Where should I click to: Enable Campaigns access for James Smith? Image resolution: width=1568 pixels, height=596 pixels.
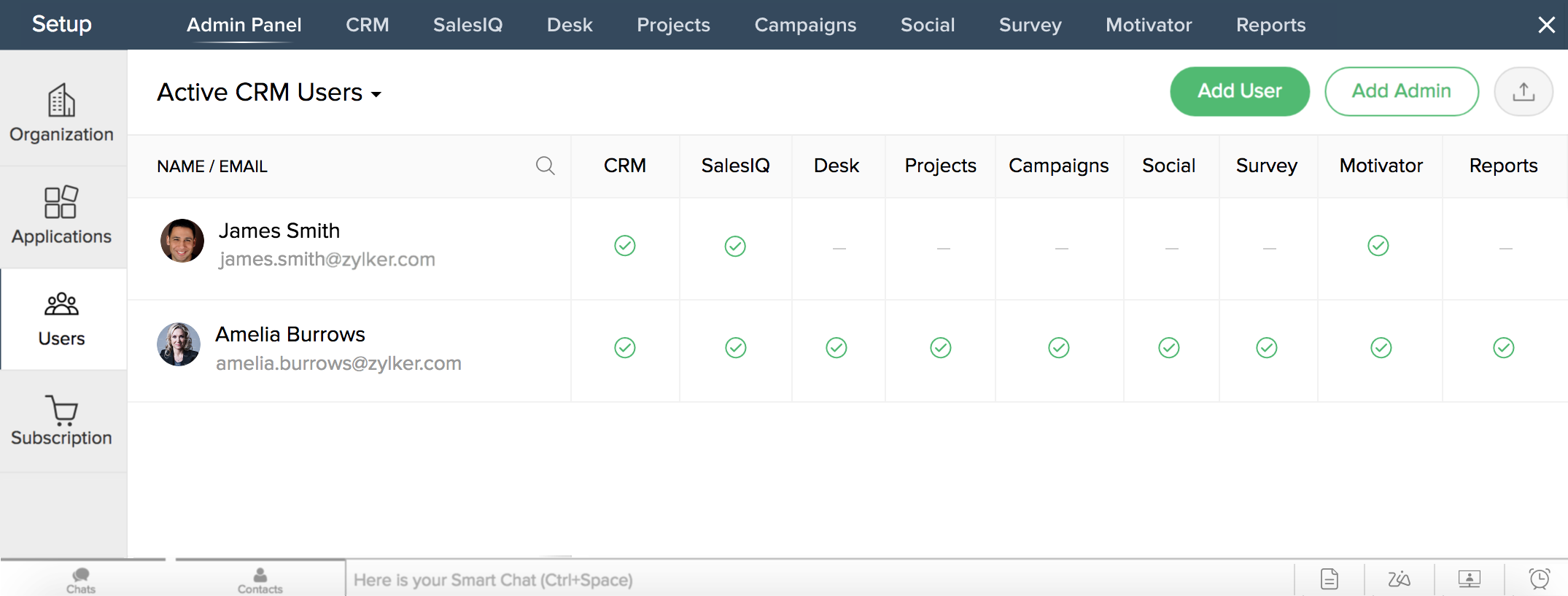pos(1062,249)
